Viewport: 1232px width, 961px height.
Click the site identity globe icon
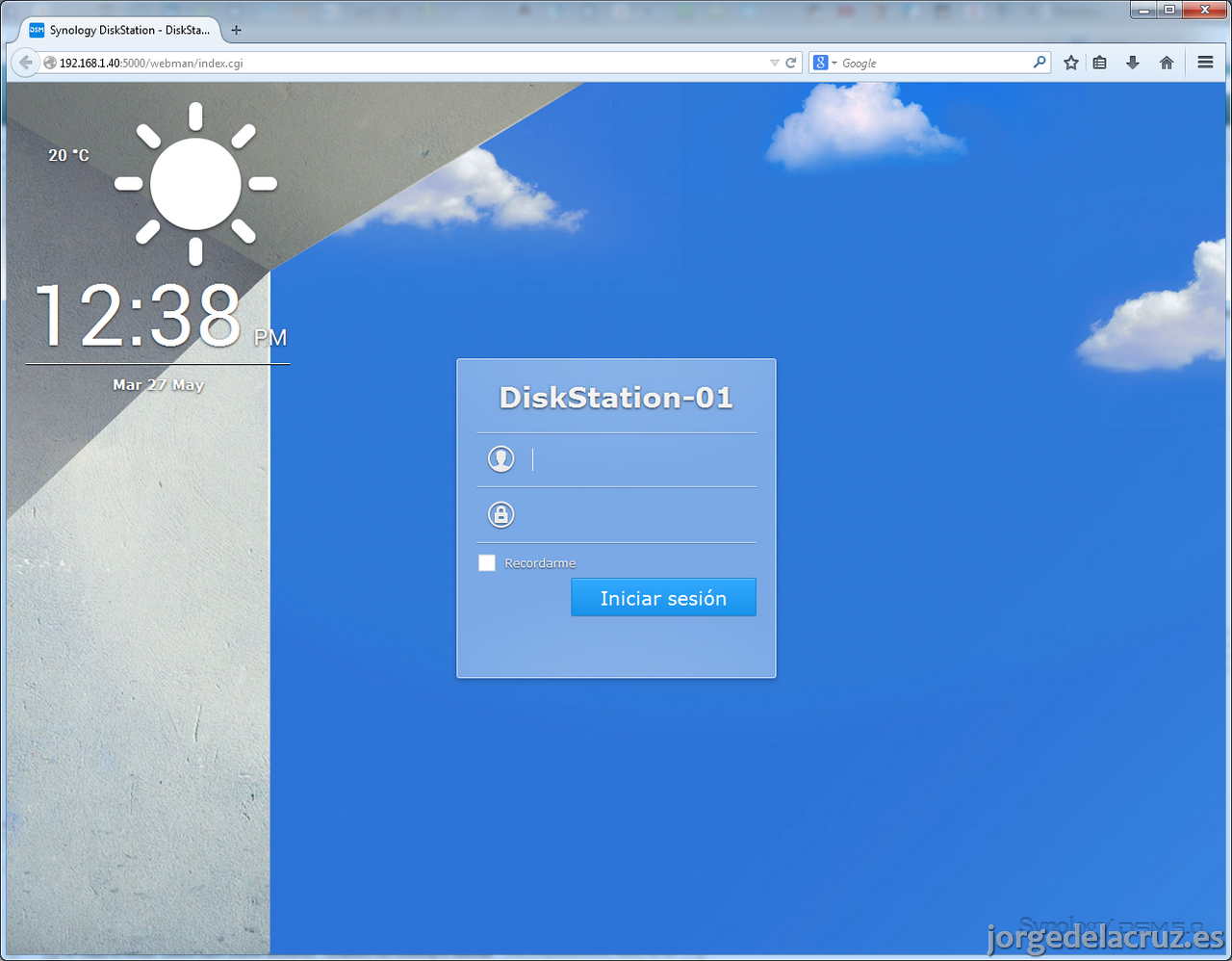click(x=50, y=63)
